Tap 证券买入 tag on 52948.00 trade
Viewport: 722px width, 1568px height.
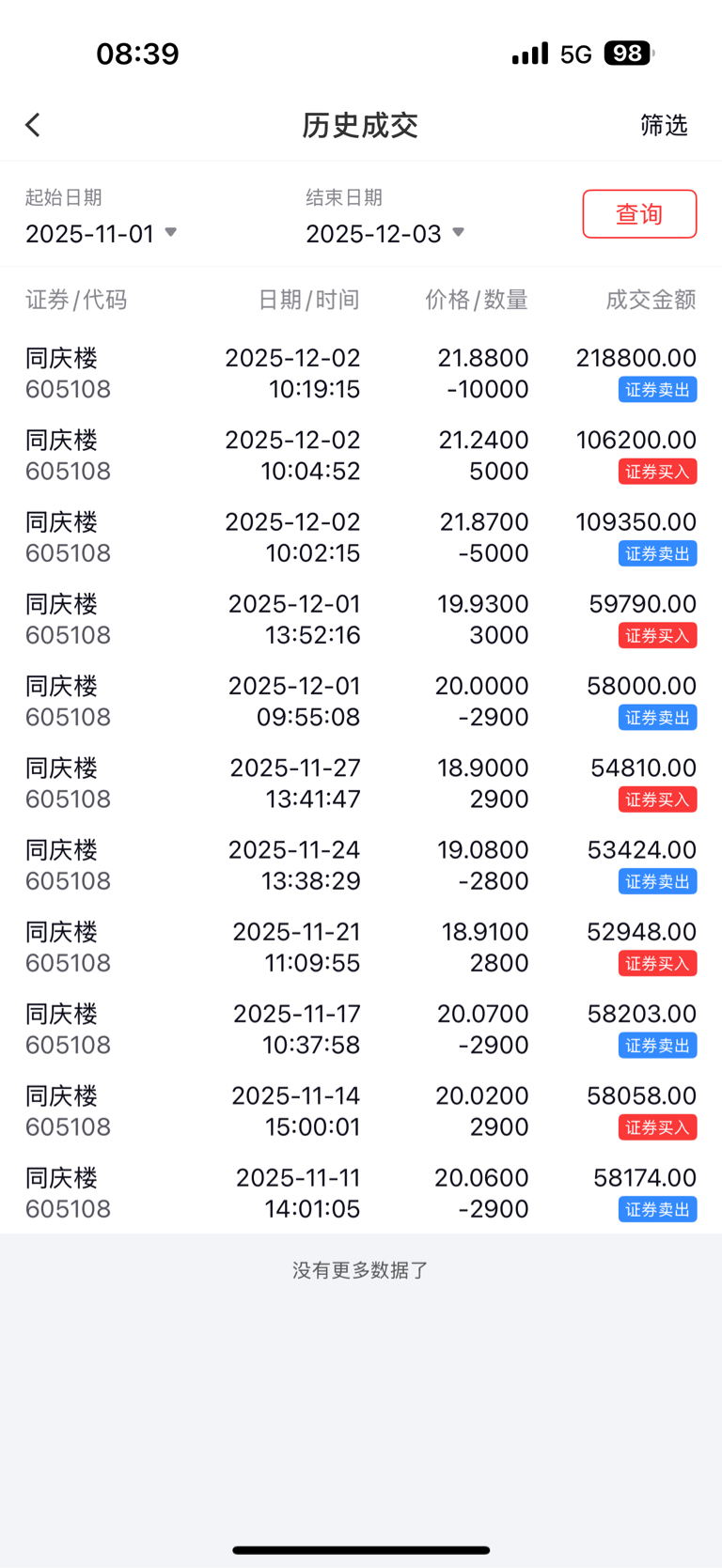click(x=657, y=964)
